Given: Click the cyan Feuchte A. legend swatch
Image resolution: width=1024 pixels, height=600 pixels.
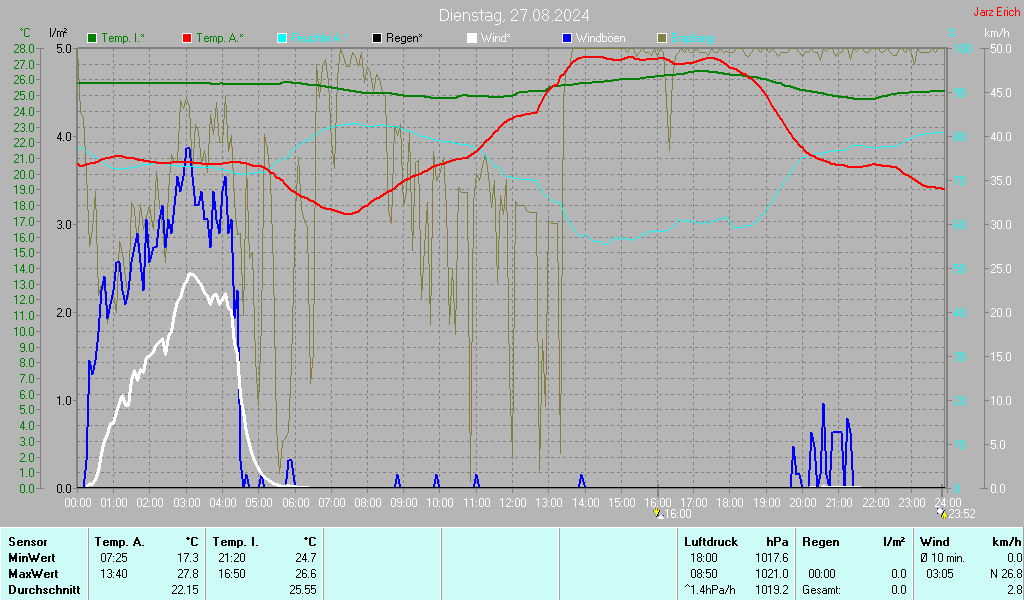Looking at the screenshot, I should click(x=282, y=38).
